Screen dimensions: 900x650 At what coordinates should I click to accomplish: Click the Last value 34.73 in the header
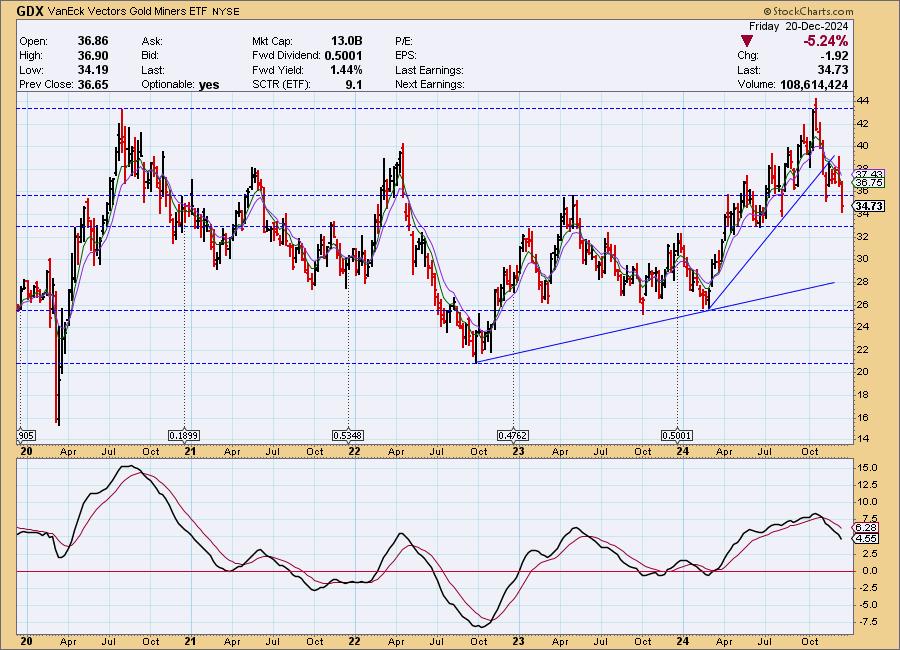click(833, 70)
